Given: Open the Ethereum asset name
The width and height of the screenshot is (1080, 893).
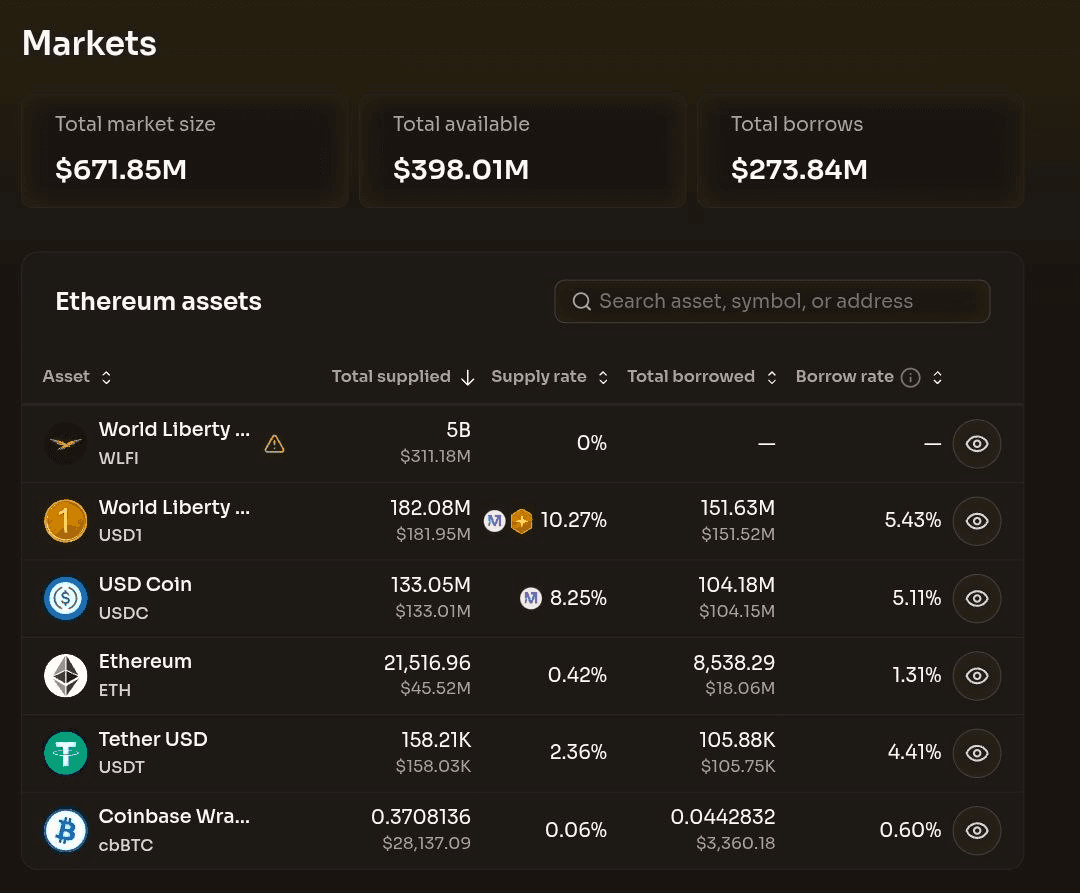Looking at the screenshot, I should [x=145, y=661].
